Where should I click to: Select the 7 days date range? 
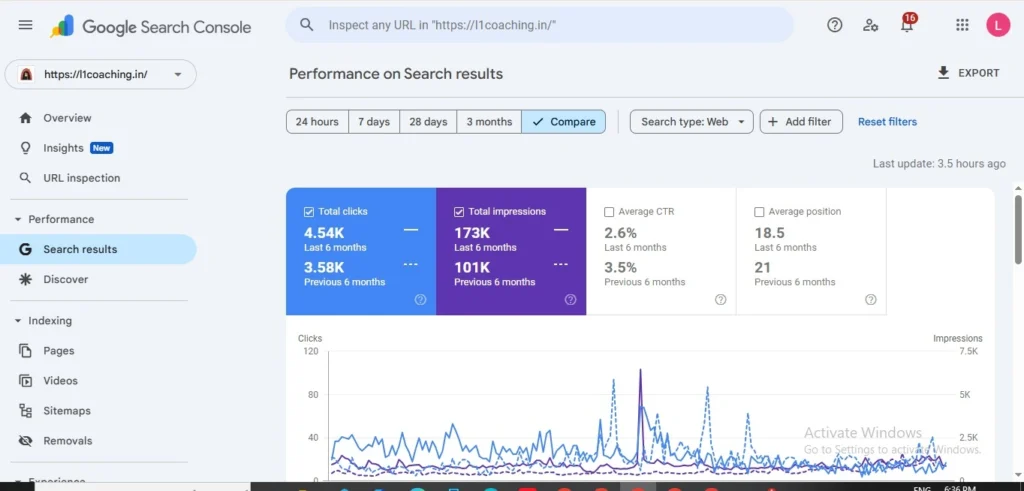[x=374, y=121]
